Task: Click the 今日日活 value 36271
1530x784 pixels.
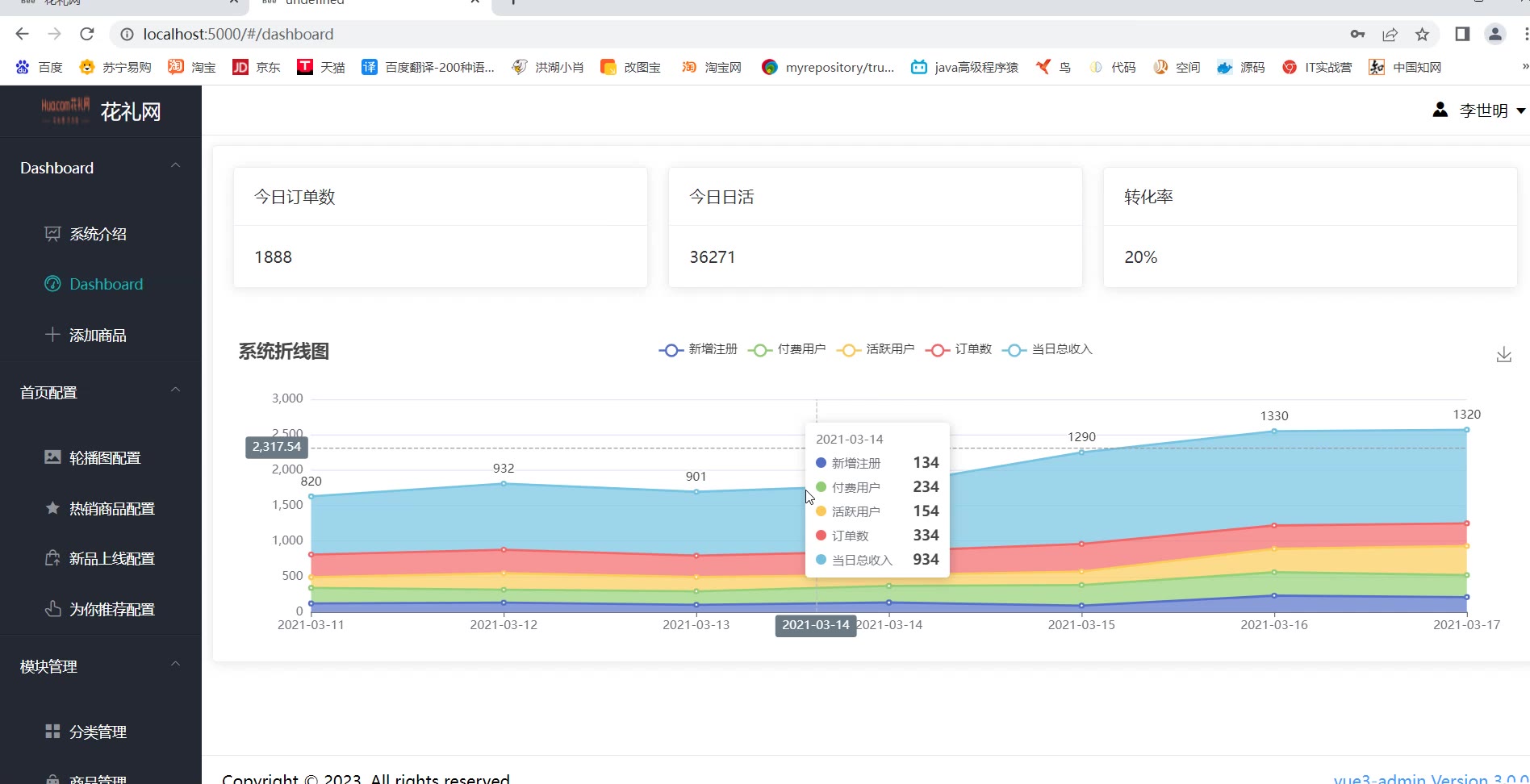Action: click(713, 257)
